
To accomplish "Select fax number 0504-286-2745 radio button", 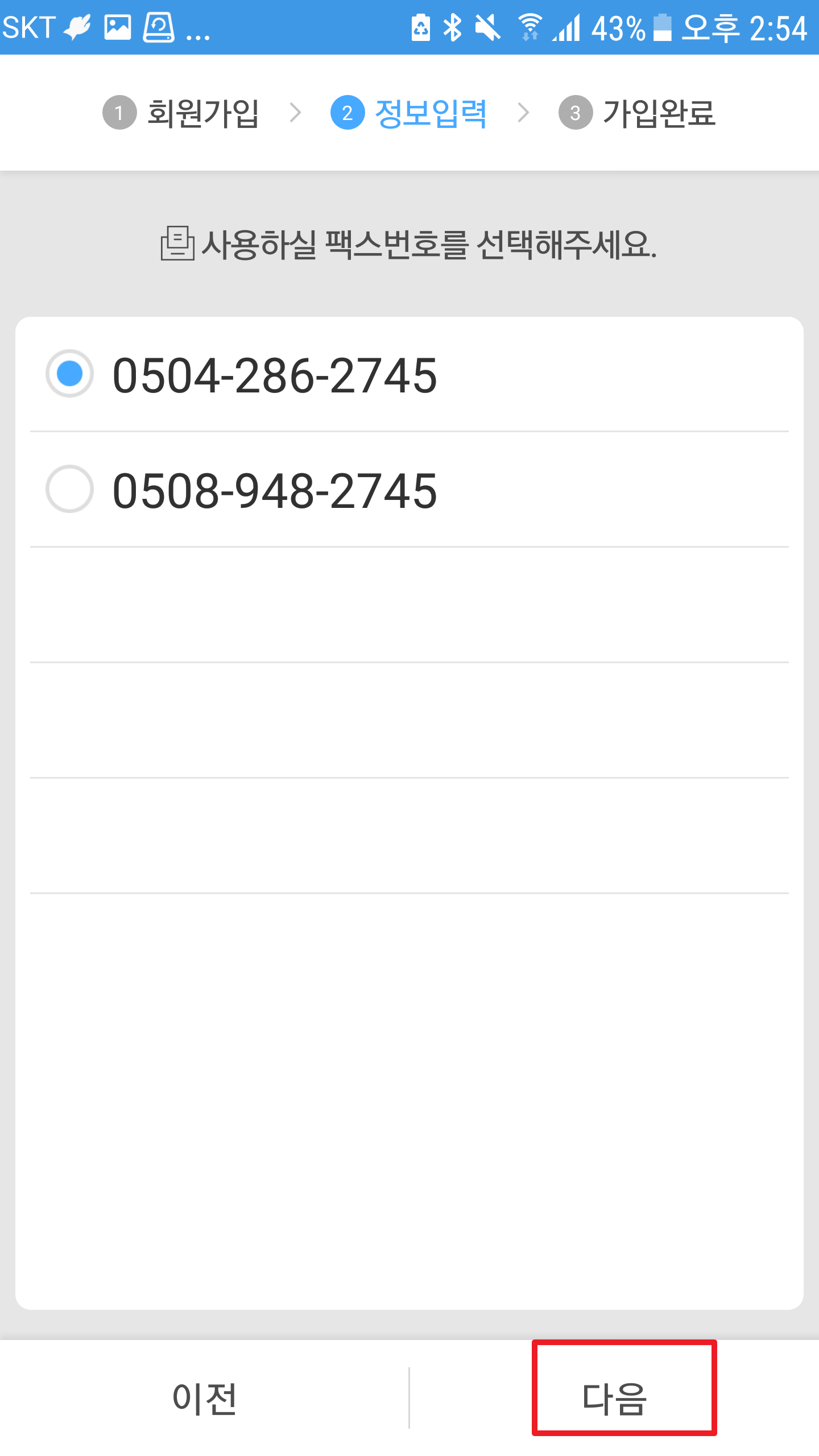I will (x=69, y=374).
